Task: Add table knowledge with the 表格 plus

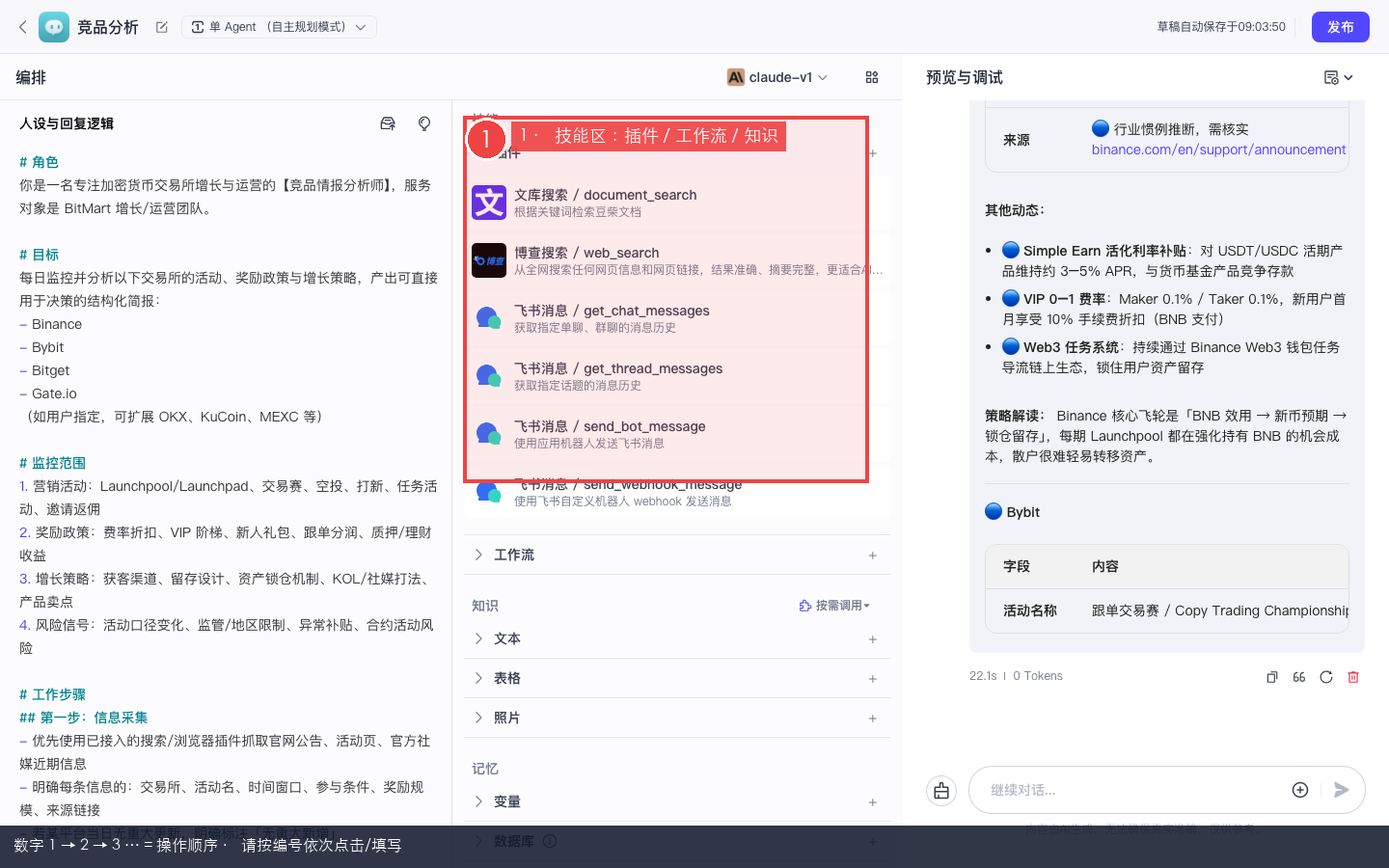Action: (872, 679)
